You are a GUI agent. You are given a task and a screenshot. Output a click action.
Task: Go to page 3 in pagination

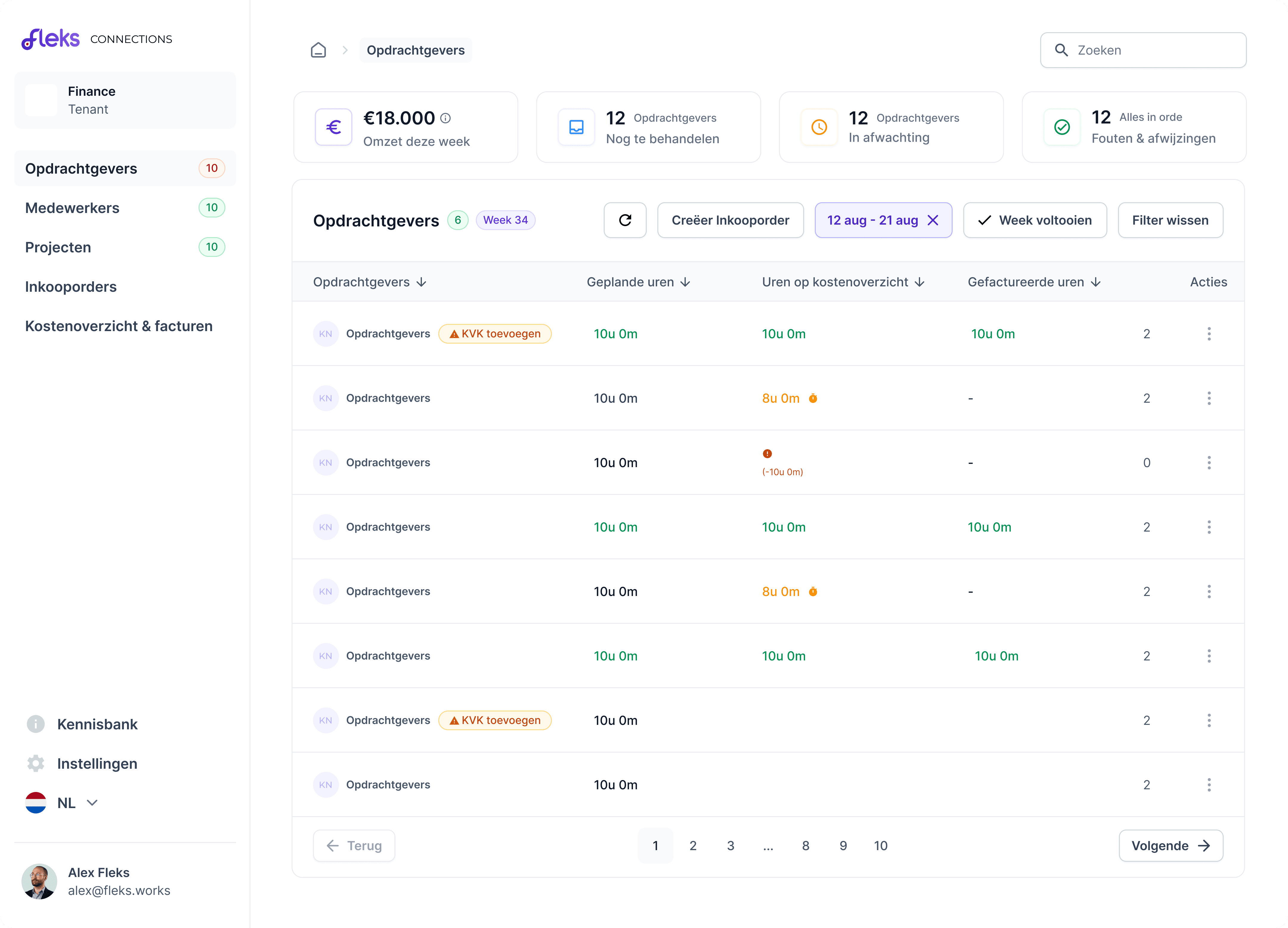730,846
